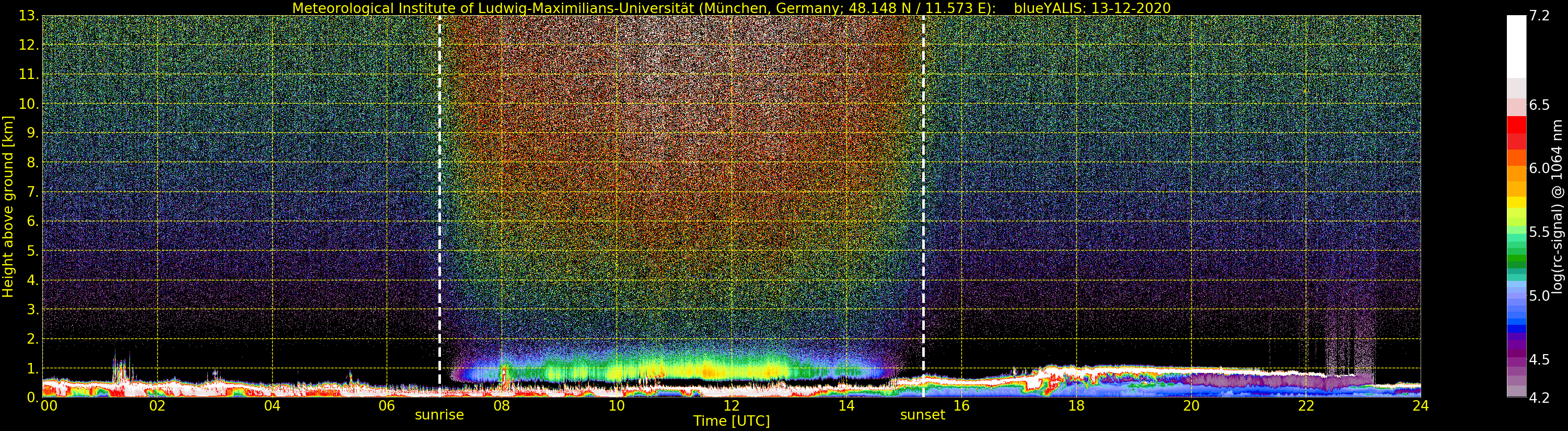Select the '10.' tick on the height axis

[x=29, y=104]
